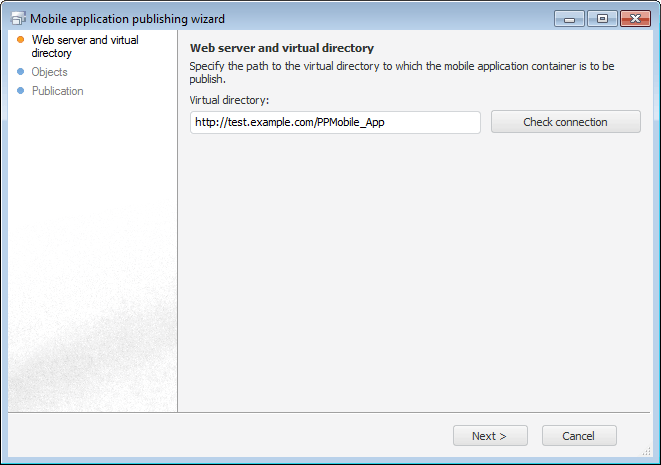Proceed with the Next > button
661x465 pixels.
pyautogui.click(x=489, y=436)
